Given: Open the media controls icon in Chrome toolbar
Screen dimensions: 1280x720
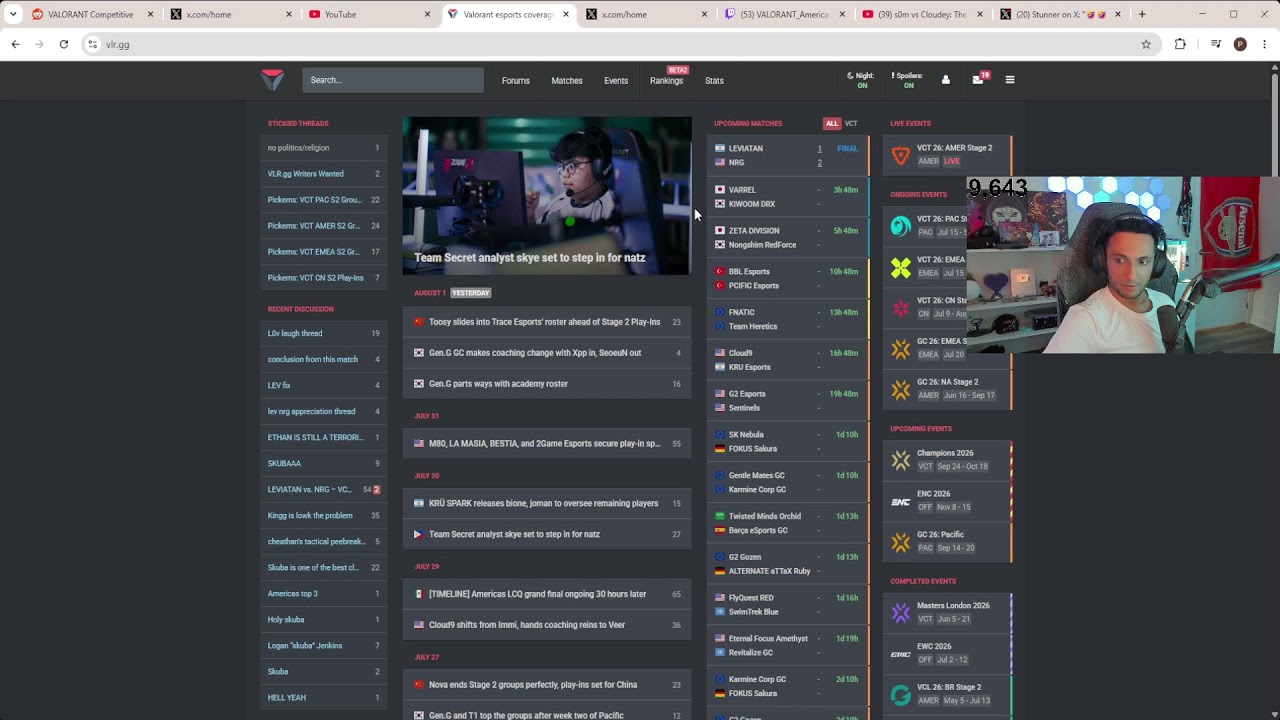Looking at the screenshot, I should (x=1216, y=44).
